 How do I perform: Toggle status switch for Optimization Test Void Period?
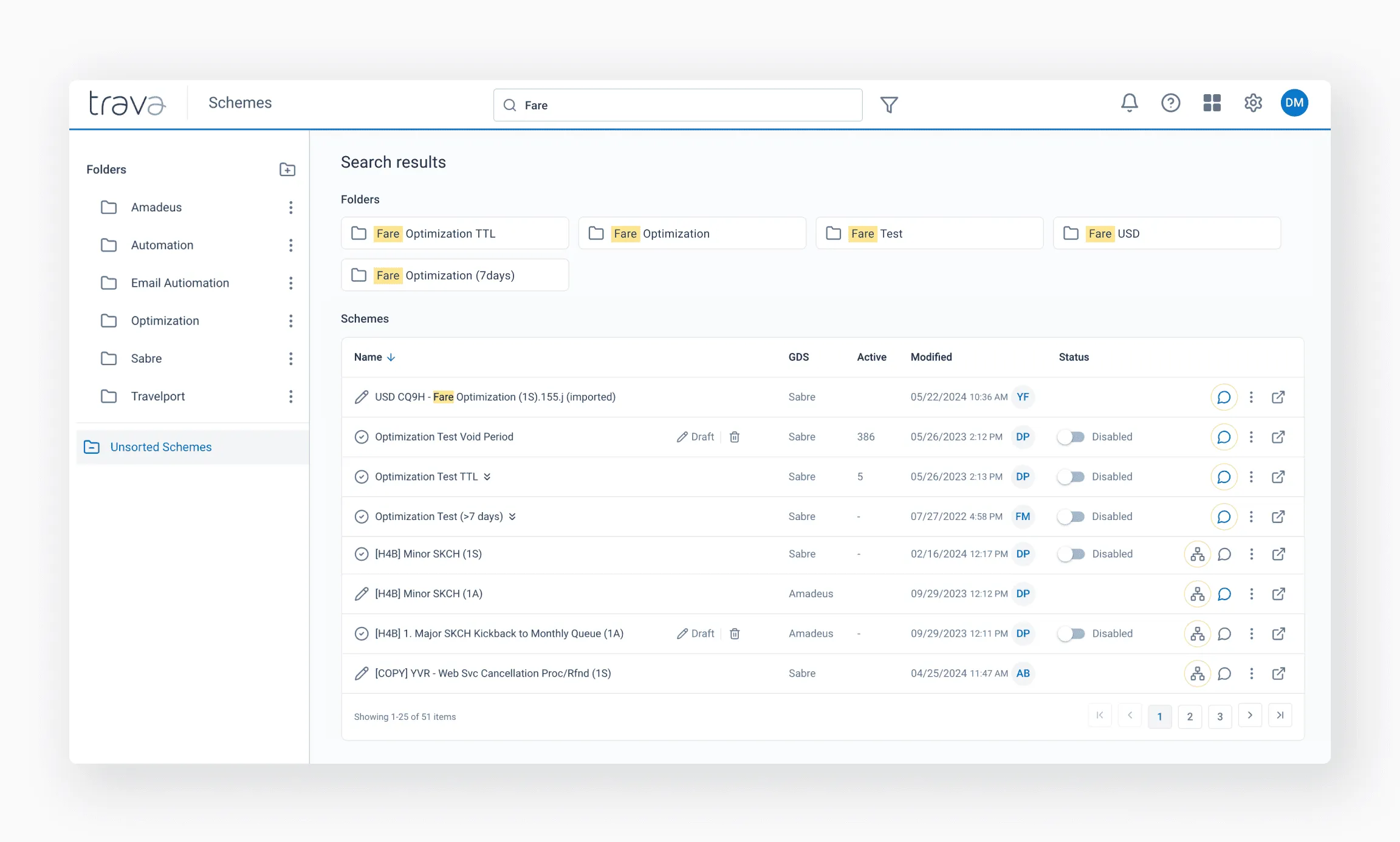[1071, 437]
